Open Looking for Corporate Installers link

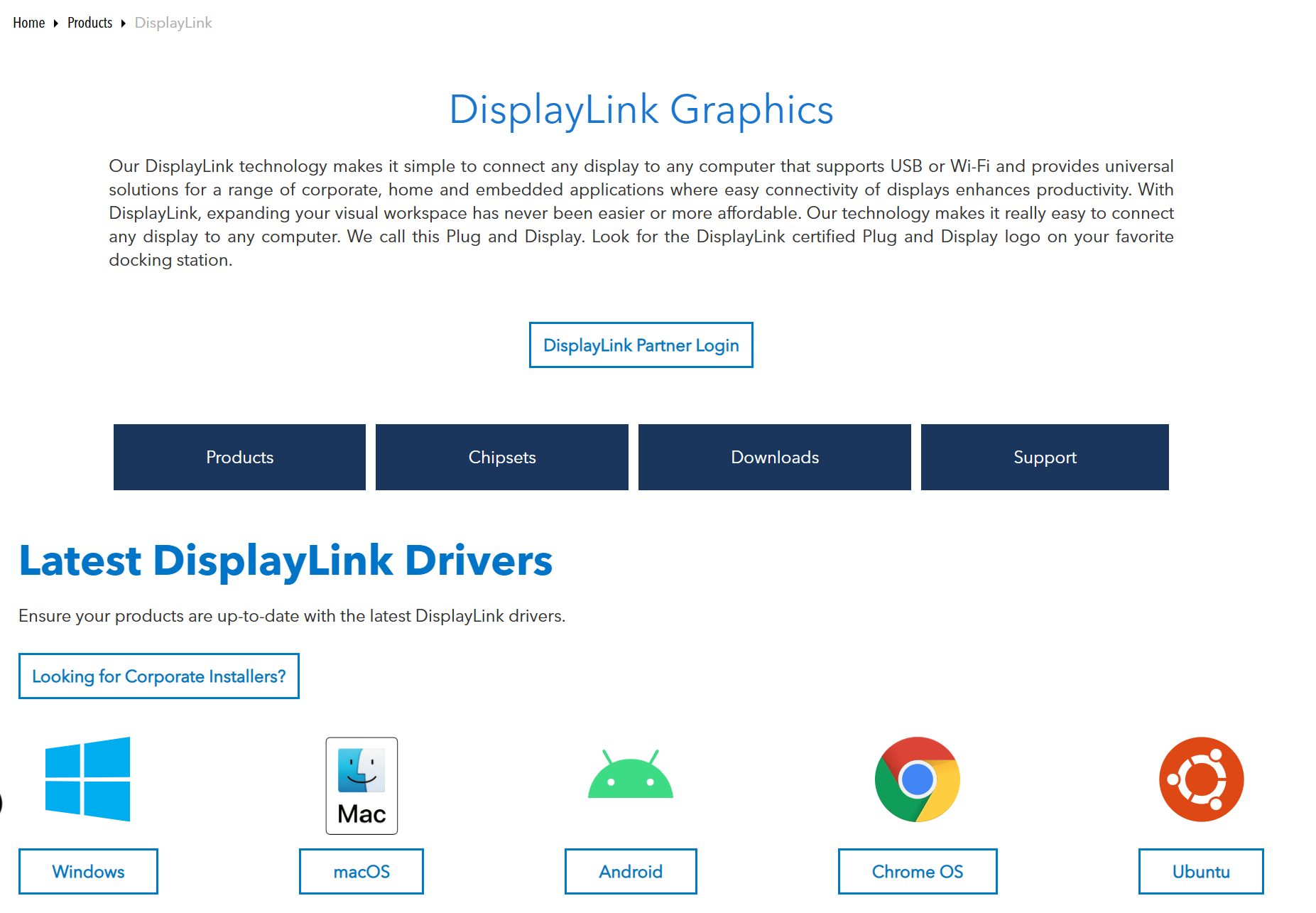click(159, 676)
